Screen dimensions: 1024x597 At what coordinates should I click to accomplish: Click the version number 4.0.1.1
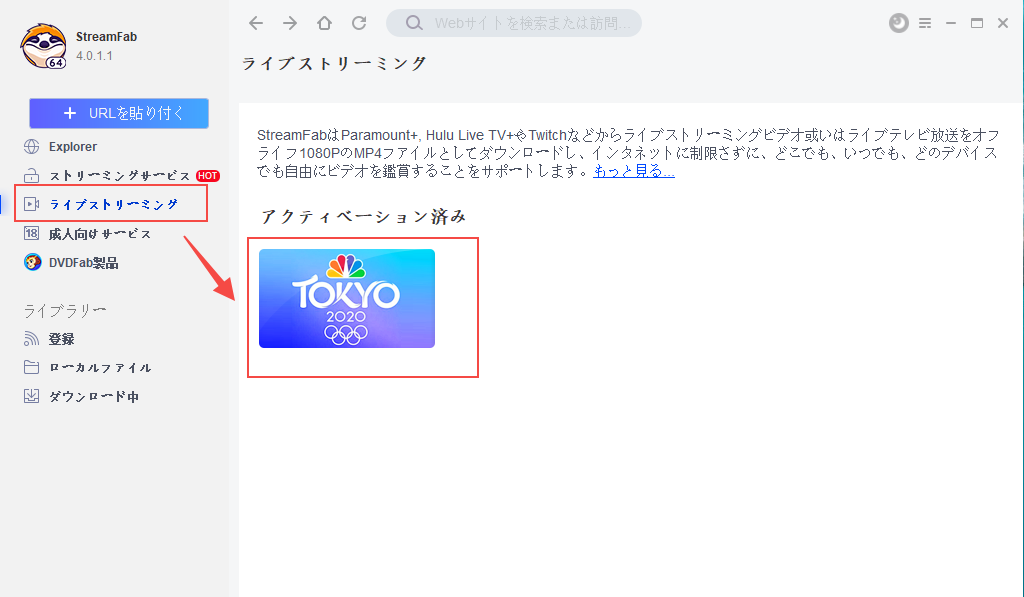tap(94, 56)
